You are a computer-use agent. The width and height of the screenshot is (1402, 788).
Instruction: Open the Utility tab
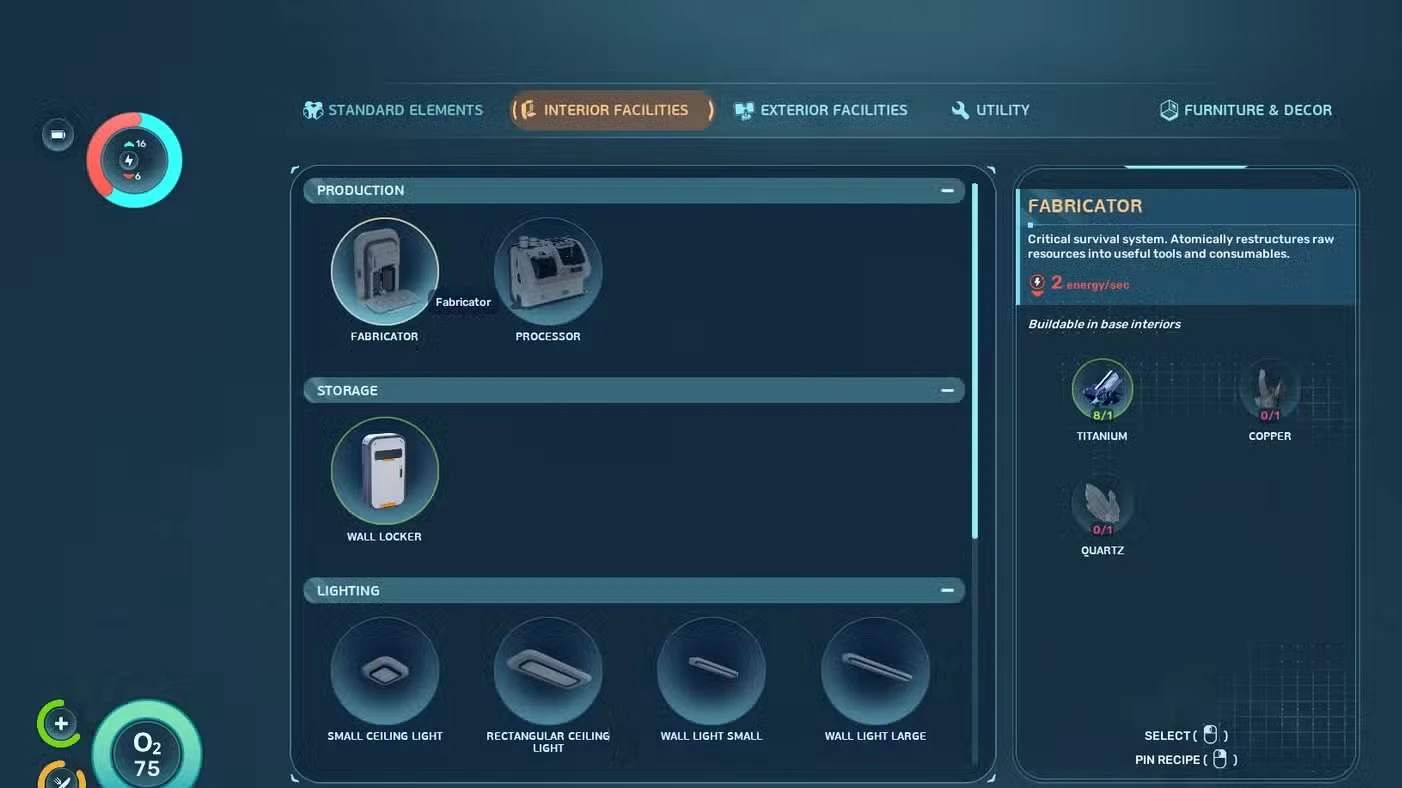[990, 110]
